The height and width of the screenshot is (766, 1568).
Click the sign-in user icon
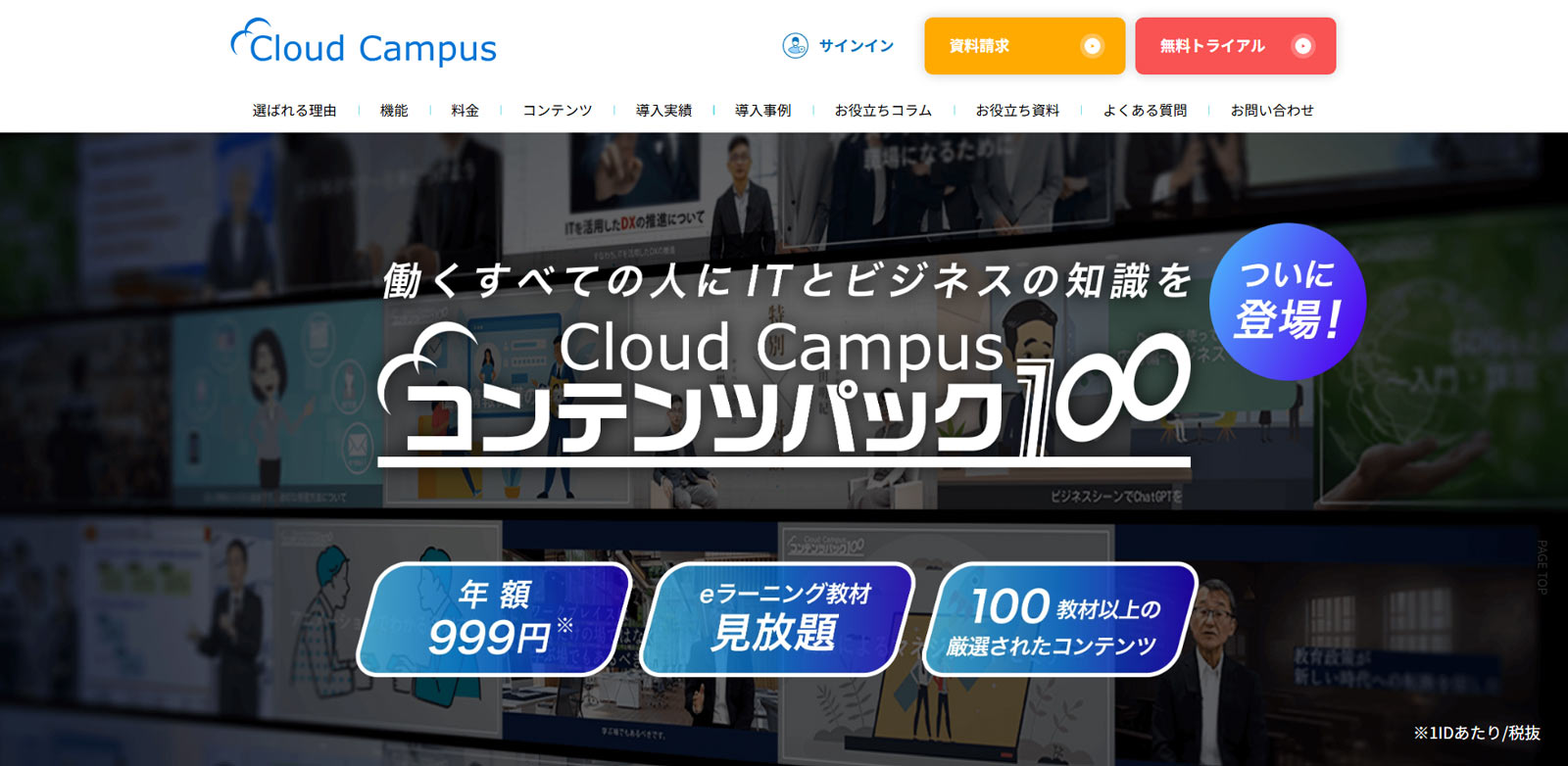click(x=795, y=45)
